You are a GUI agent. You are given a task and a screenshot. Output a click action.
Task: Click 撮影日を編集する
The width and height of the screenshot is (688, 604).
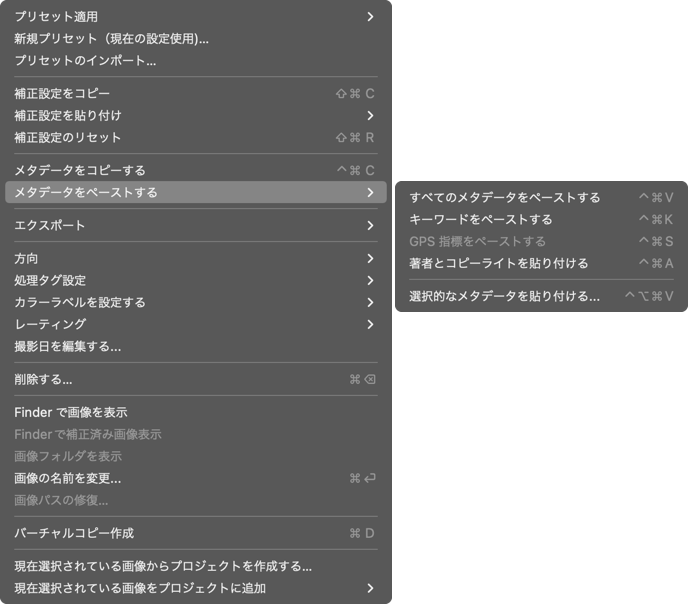pos(196,347)
